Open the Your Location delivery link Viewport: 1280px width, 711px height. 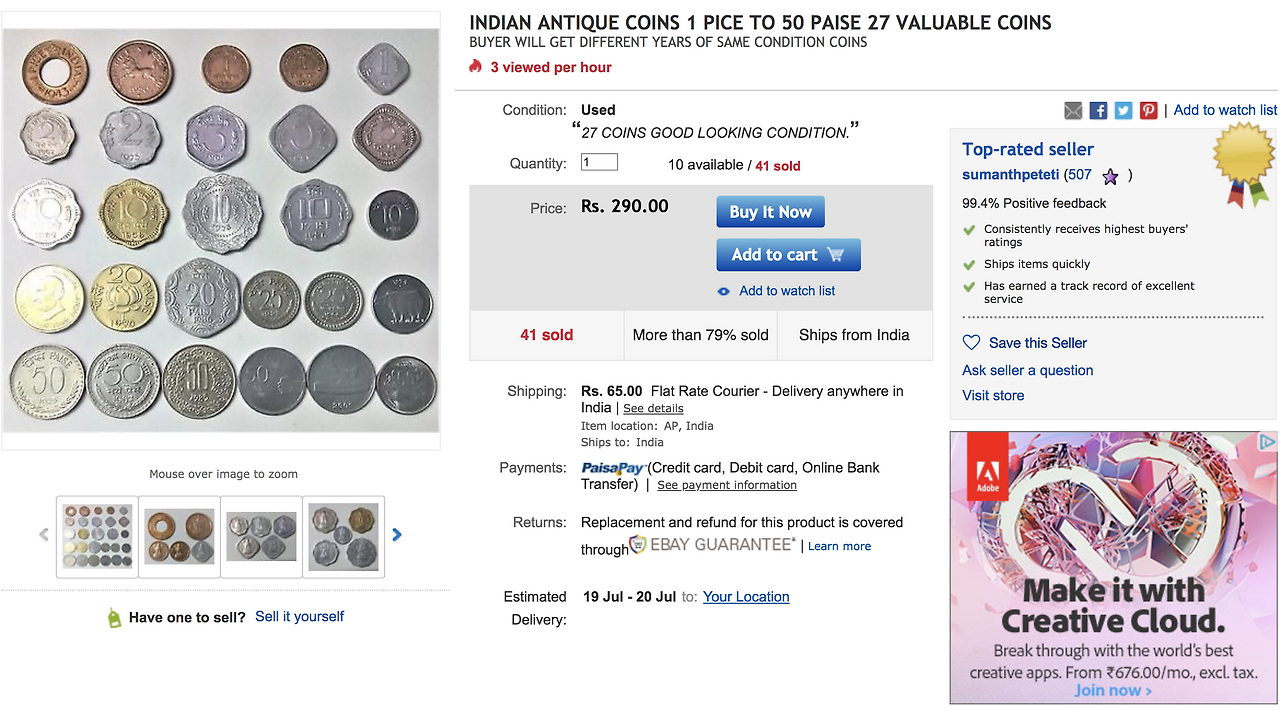(x=746, y=597)
